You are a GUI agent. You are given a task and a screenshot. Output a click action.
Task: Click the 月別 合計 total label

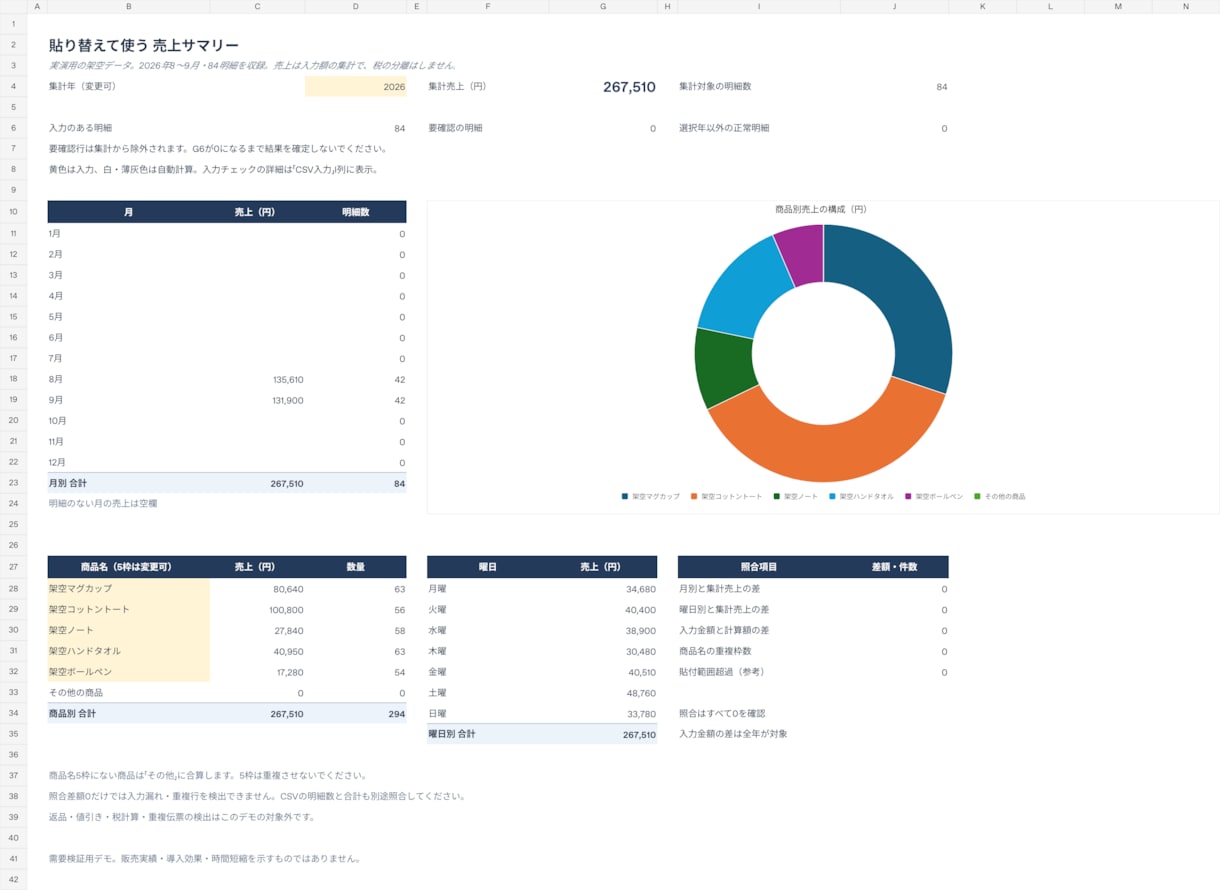pyautogui.click(x=68, y=483)
